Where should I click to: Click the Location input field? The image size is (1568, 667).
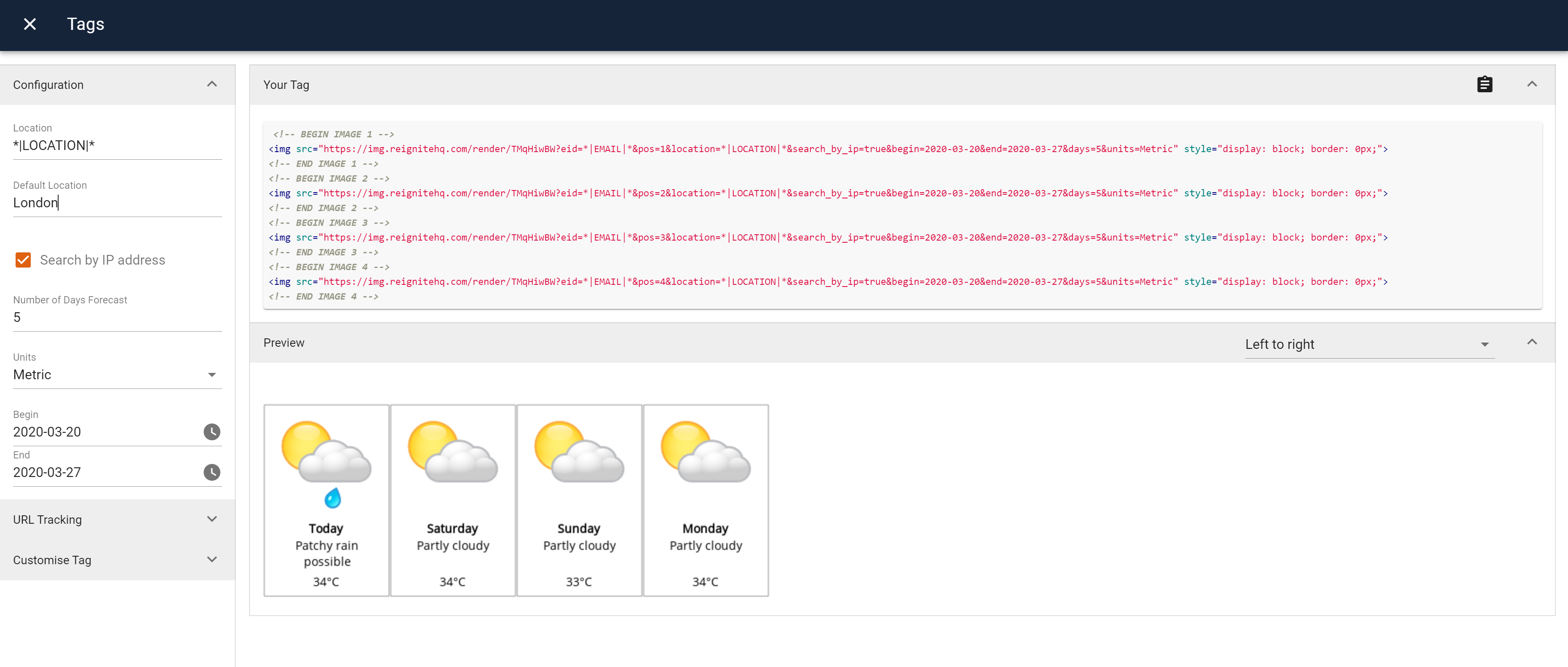tap(117, 145)
